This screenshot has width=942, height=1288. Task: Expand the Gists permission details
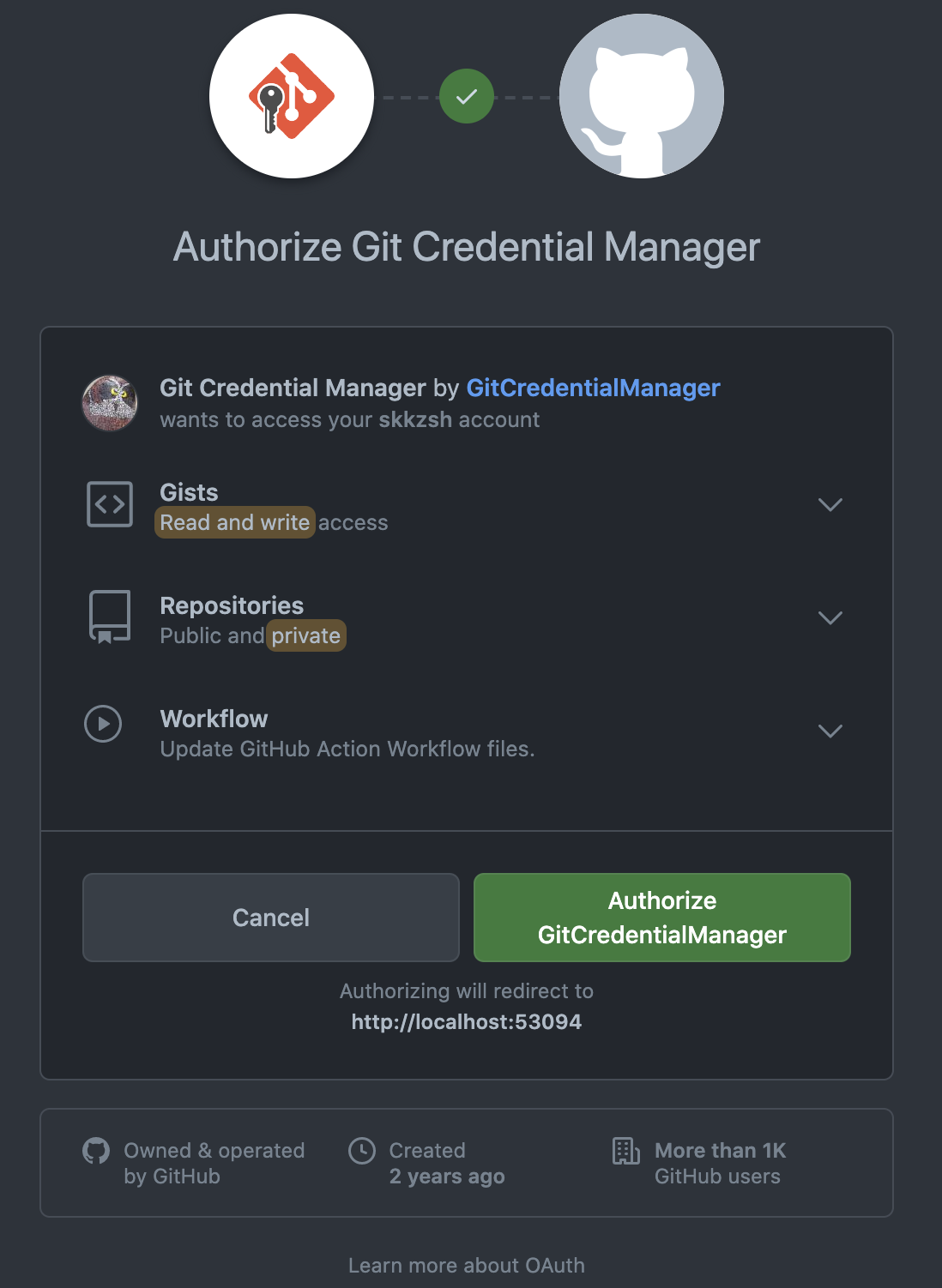point(830,505)
